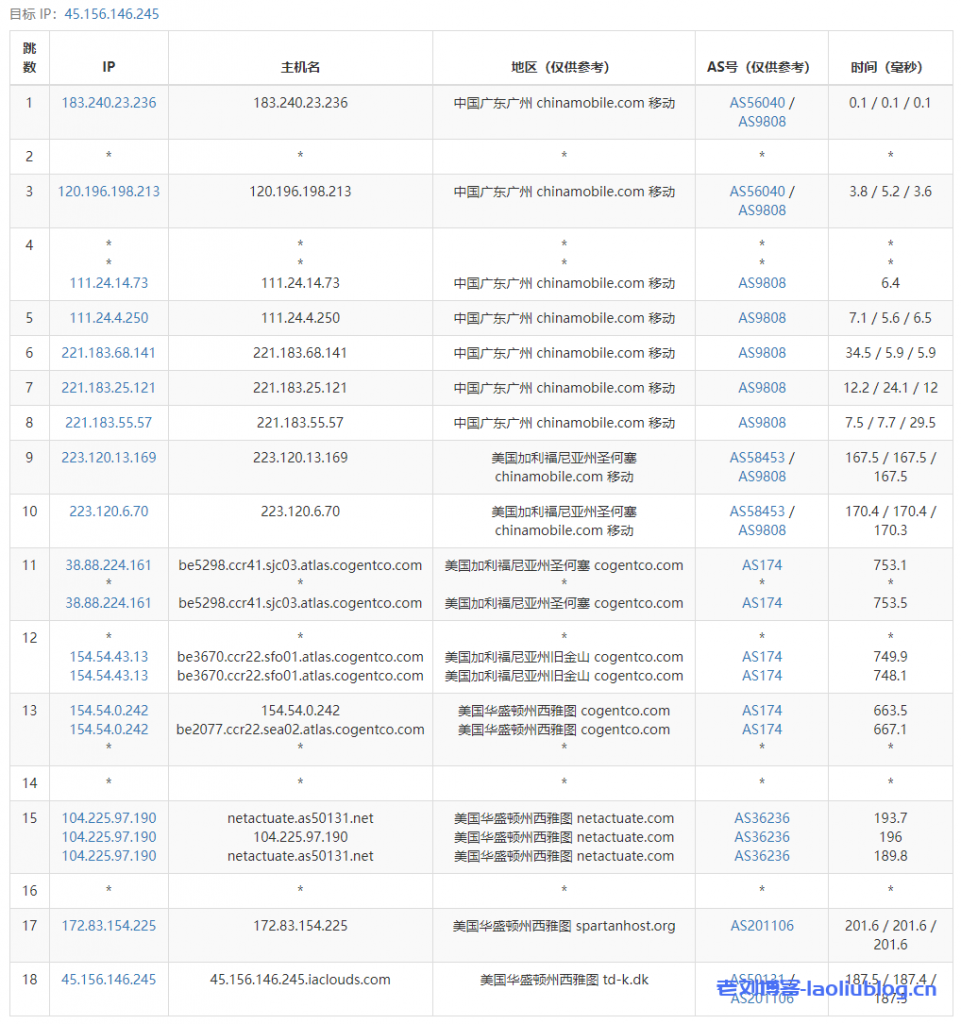Click IP link 172.83.154.225 in hop 17
Image resolution: width=961 pixels, height=1024 pixels.
[x=108, y=925]
